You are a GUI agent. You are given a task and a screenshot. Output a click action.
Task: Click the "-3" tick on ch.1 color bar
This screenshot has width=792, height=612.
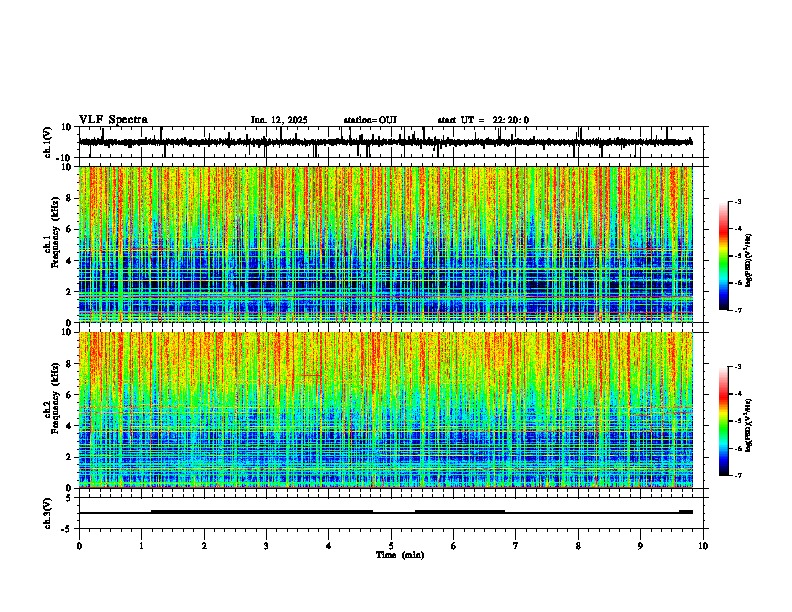click(737, 201)
